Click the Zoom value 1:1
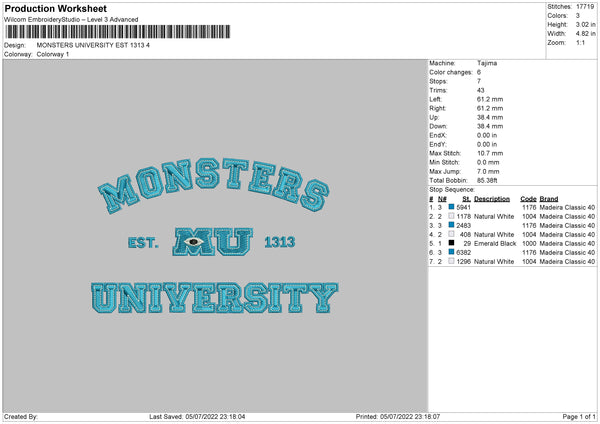Screen dimensions: 600x424 point(580,43)
